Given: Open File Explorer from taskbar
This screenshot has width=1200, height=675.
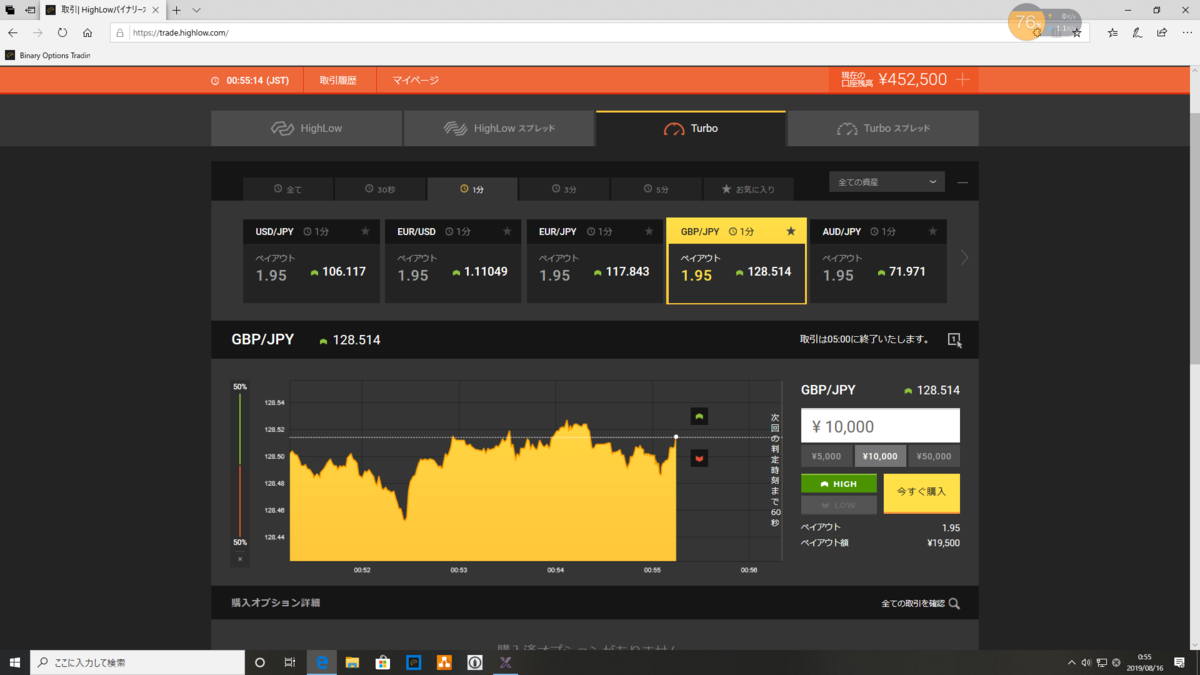Looking at the screenshot, I should coord(352,662).
